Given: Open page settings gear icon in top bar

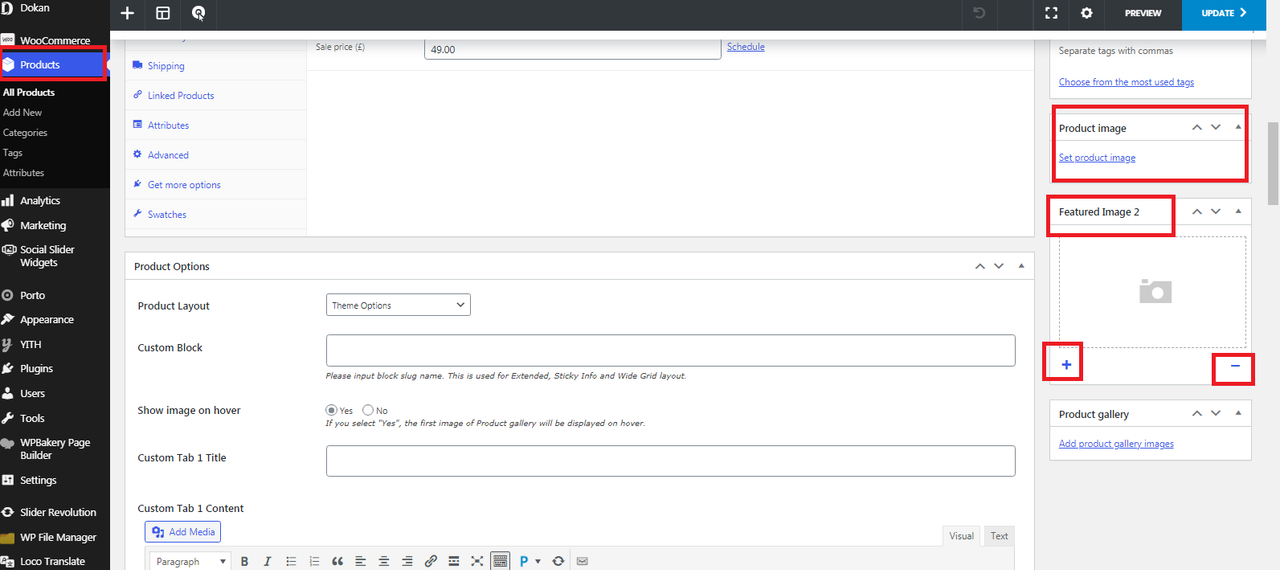Looking at the screenshot, I should coord(1087,13).
